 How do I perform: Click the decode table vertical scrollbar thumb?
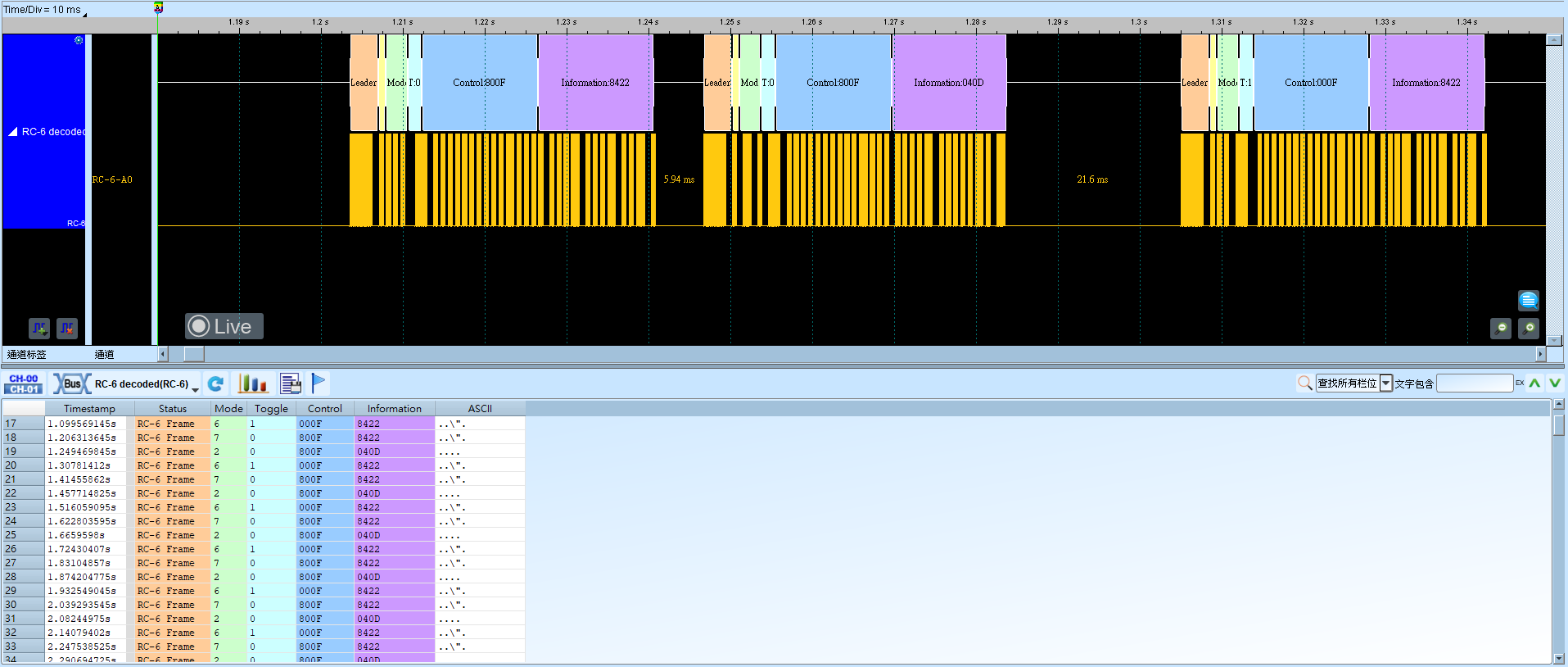(1559, 425)
